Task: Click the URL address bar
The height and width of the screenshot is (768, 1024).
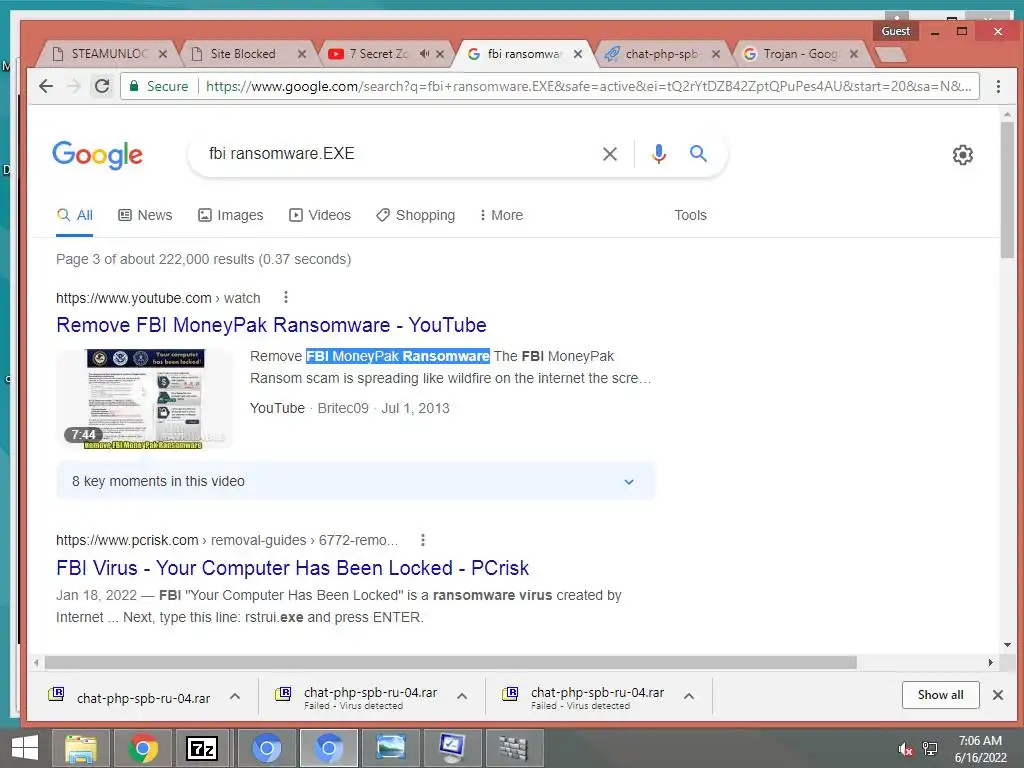Action: coord(588,86)
